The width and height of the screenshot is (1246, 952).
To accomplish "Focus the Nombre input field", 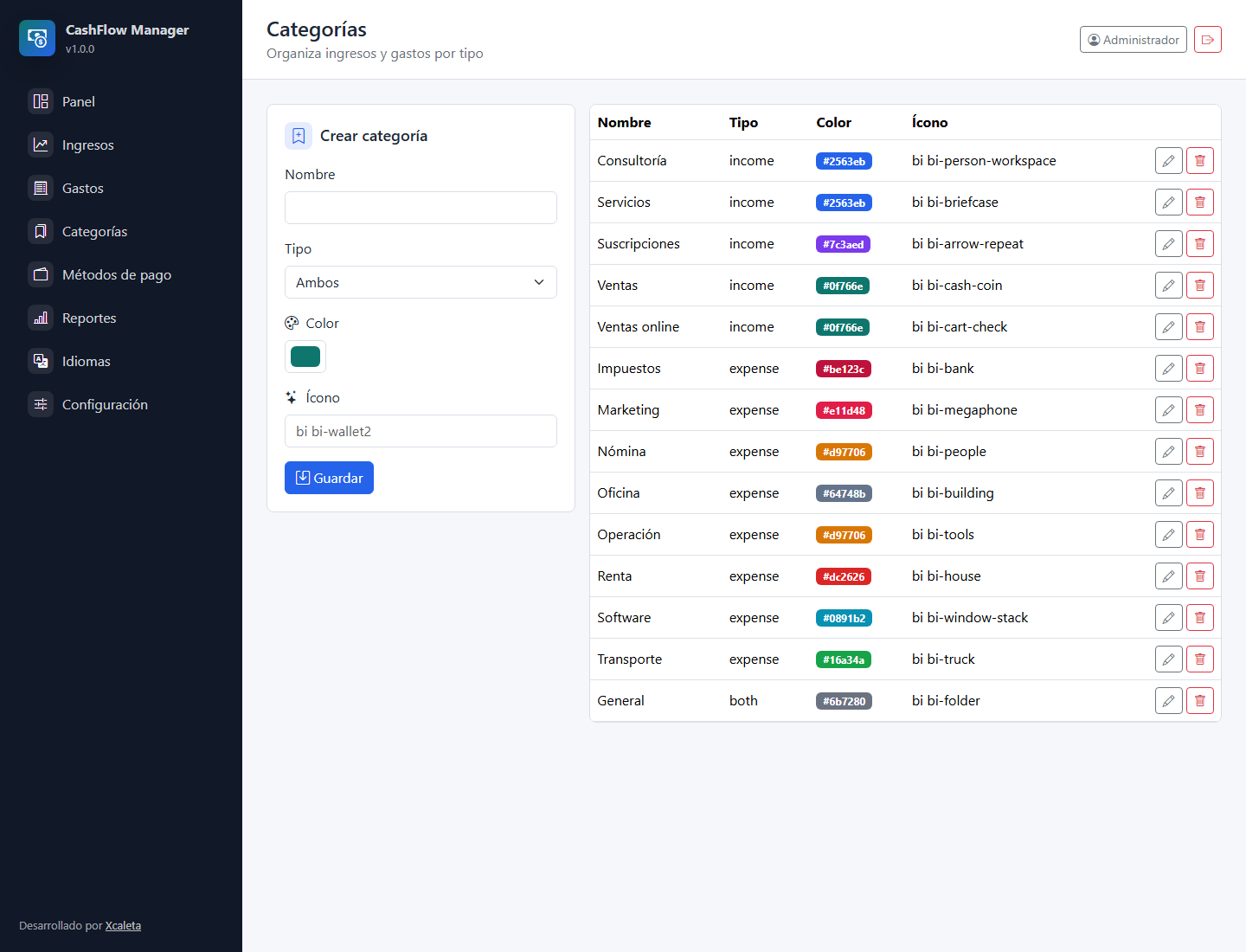I will 421,208.
